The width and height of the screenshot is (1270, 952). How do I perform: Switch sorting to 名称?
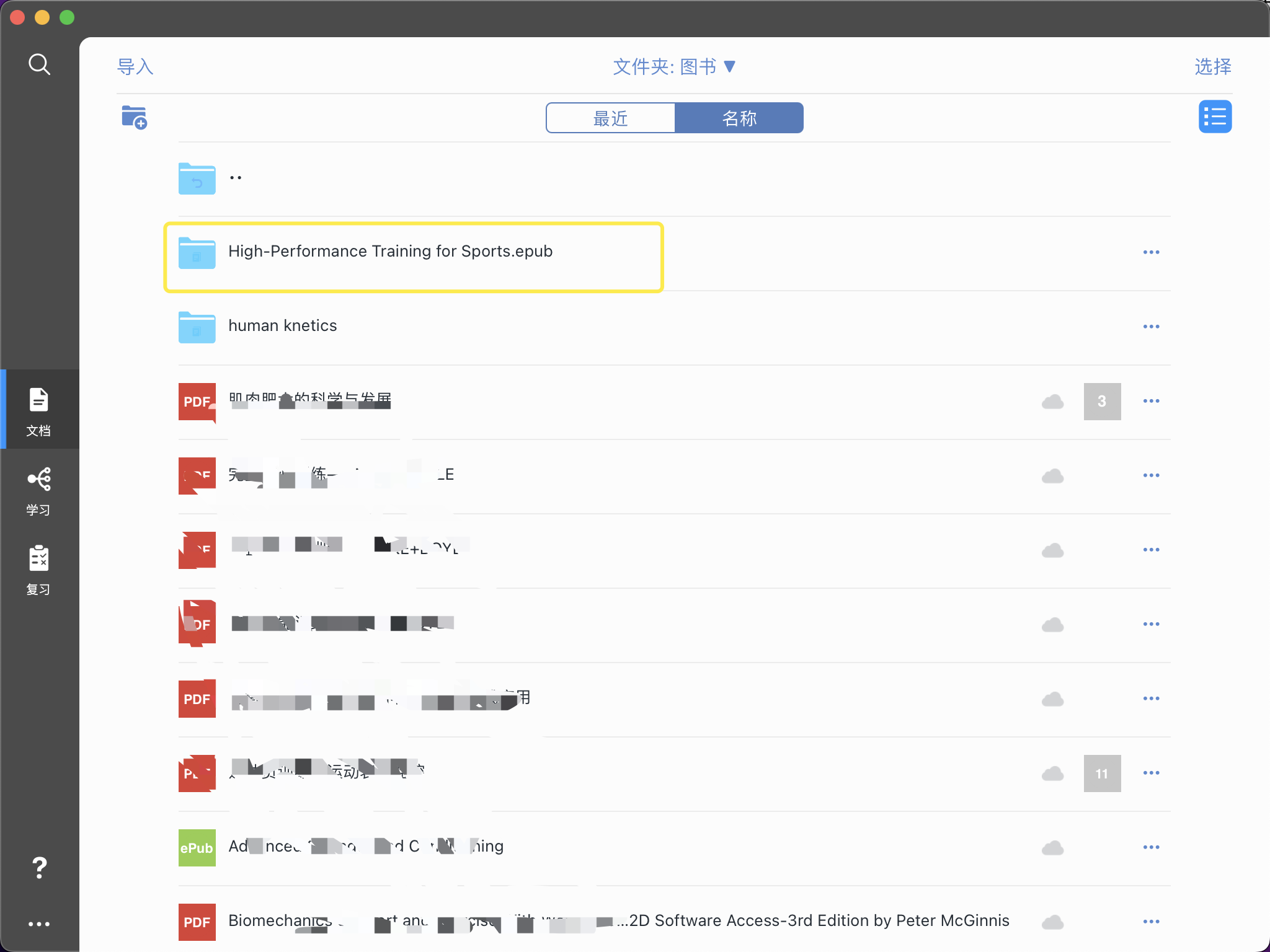739,118
